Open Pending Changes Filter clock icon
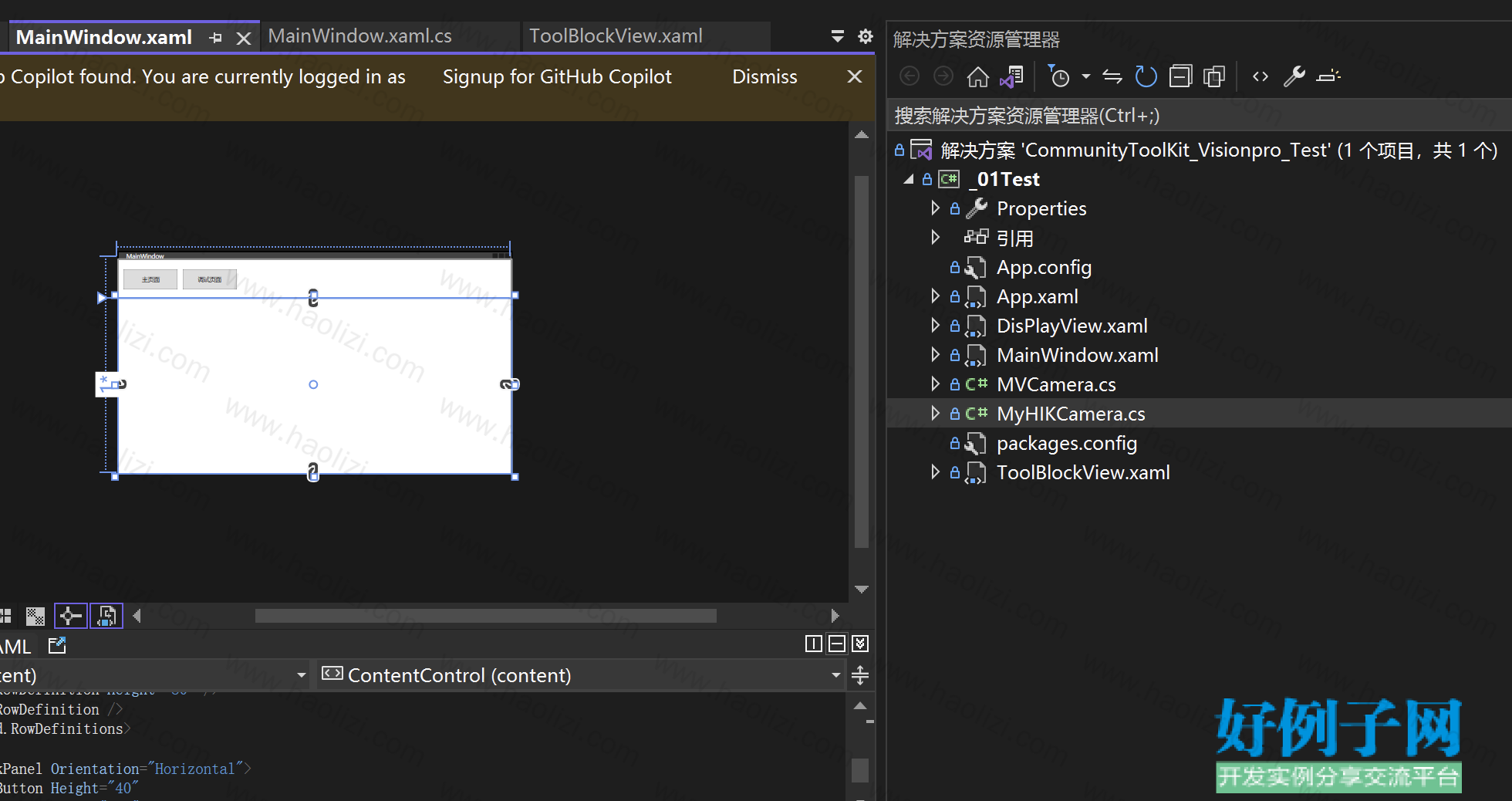The image size is (1512, 801). coord(1059,76)
